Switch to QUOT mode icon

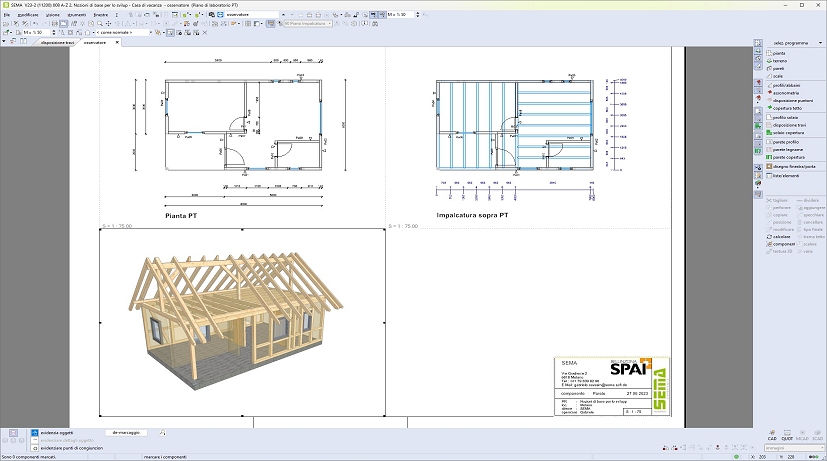click(x=787, y=435)
